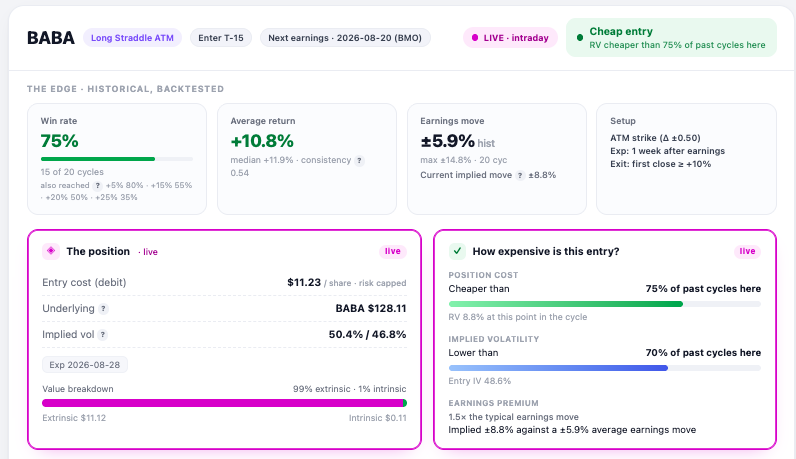Image resolution: width=796 pixels, height=459 pixels.
Task: Click the Exp 2026-08-28 chip
Action: click(85, 365)
